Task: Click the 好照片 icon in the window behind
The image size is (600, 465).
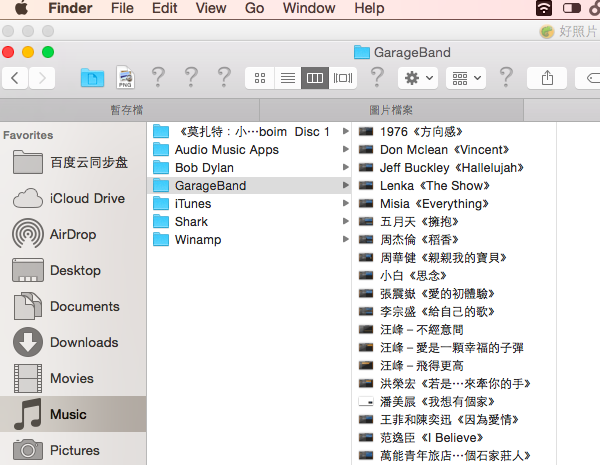Action: tap(547, 31)
